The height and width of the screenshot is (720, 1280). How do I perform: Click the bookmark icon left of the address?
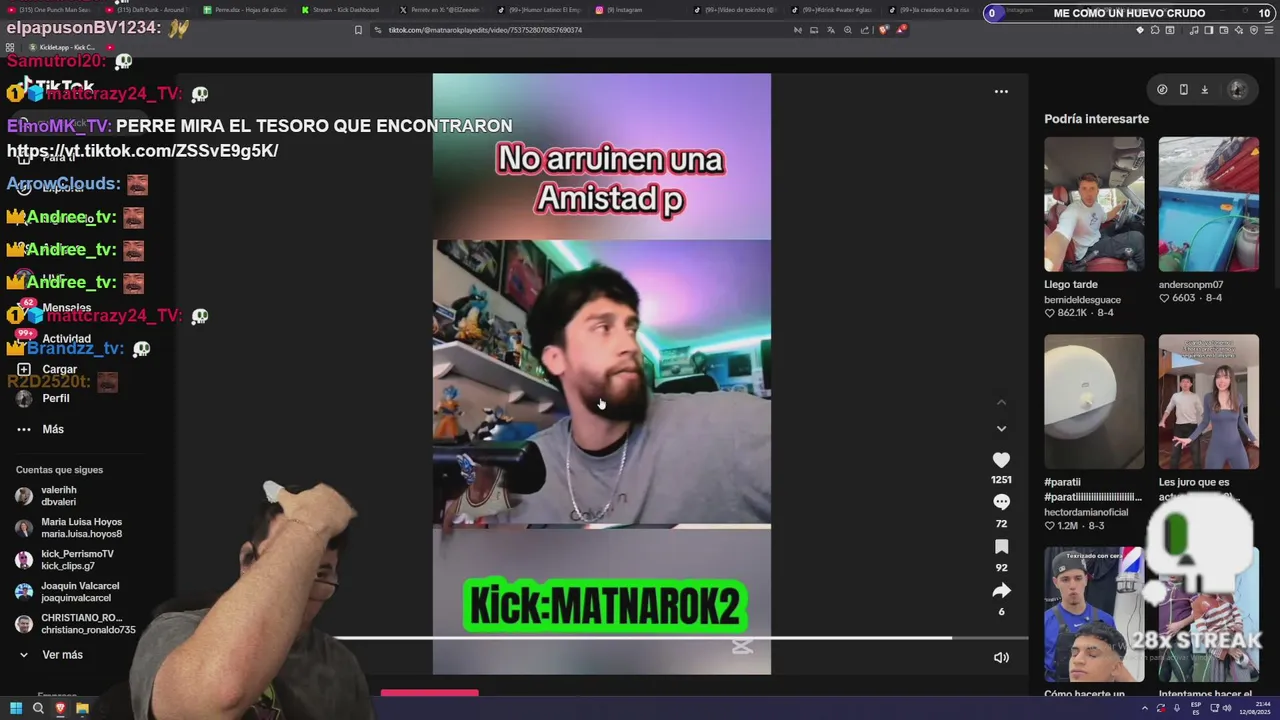[x=358, y=30]
